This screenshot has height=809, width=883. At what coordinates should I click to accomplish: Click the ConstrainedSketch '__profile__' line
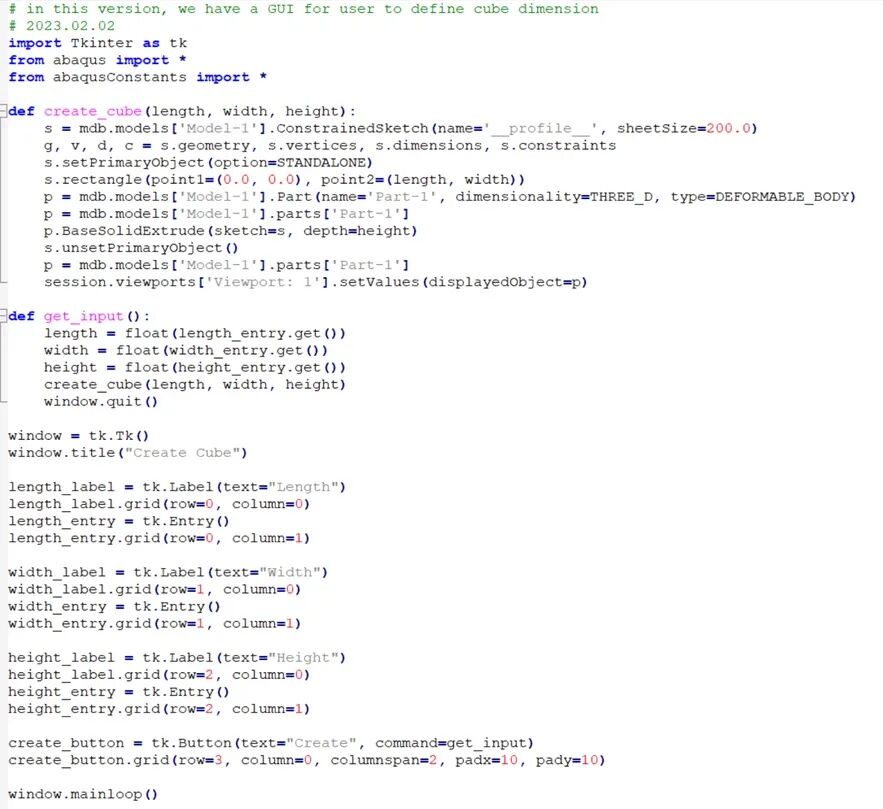(x=400, y=128)
